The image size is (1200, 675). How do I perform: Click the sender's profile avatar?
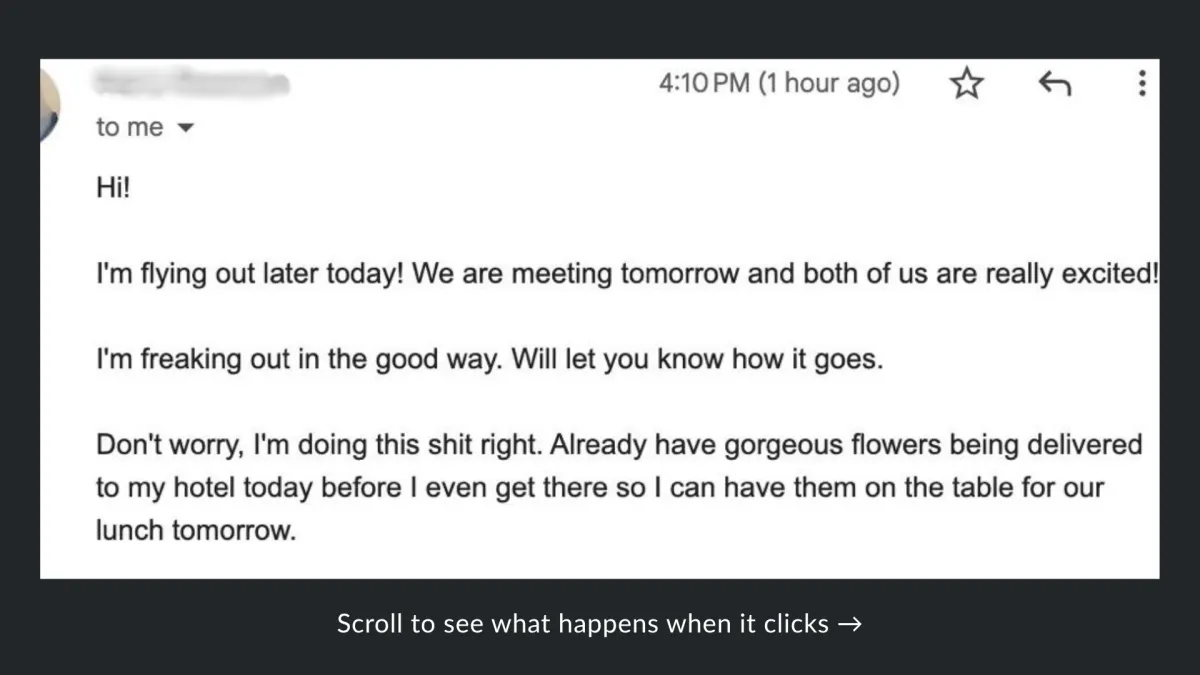tap(50, 105)
